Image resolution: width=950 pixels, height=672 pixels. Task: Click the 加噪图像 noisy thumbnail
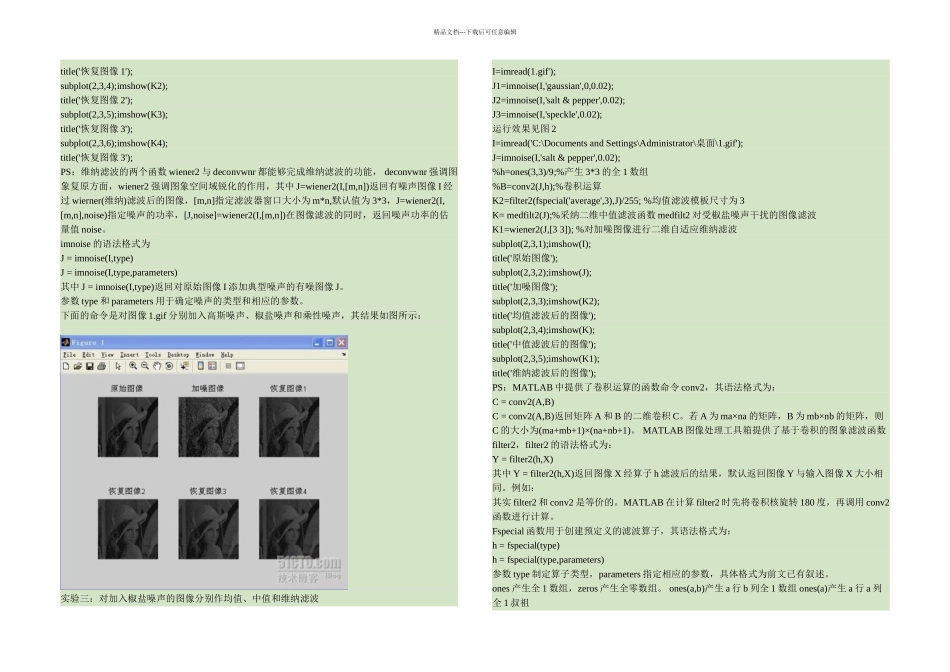208,427
